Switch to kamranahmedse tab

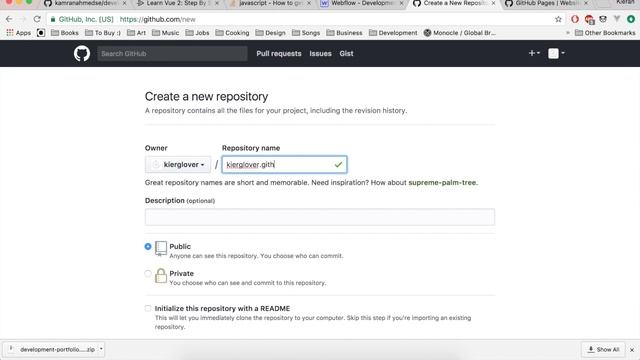coord(84,3)
